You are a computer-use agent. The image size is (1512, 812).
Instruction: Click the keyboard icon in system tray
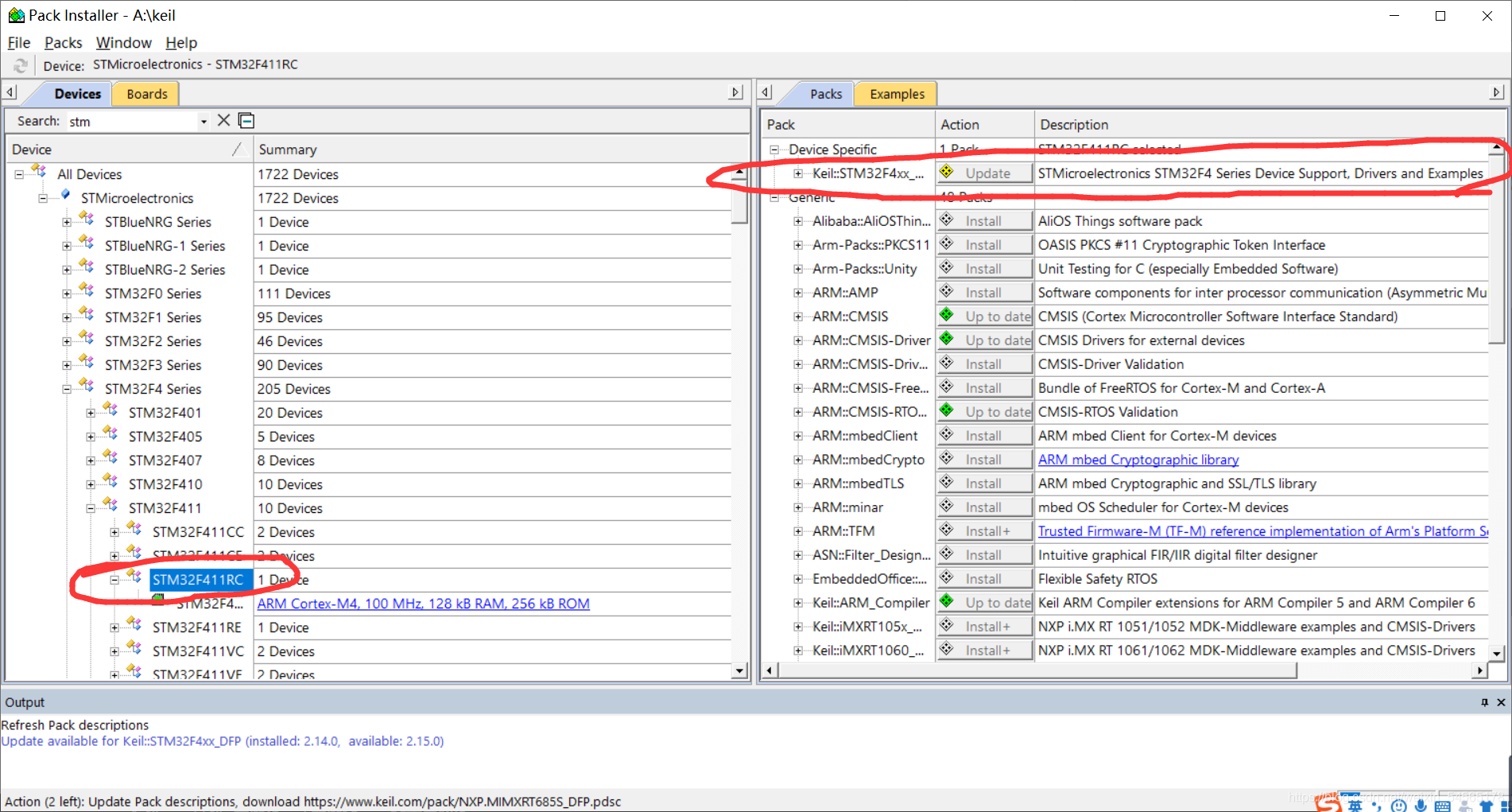click(1443, 806)
